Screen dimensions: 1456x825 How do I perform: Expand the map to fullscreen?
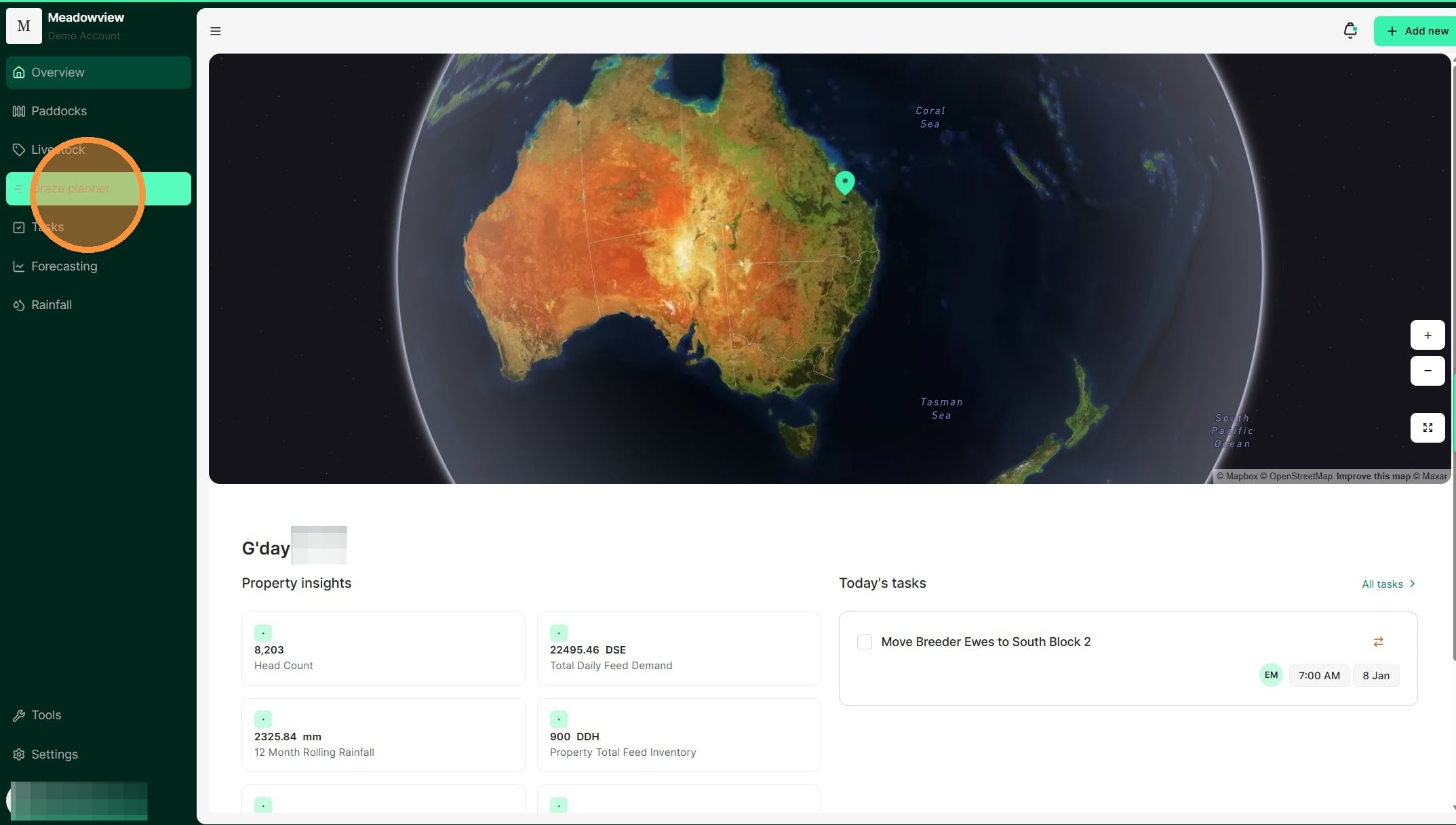click(x=1428, y=428)
